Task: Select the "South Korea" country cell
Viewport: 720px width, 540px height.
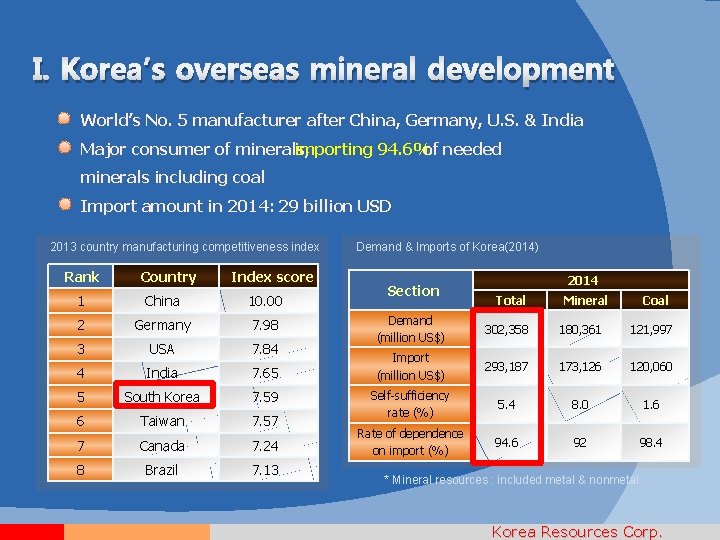Action: coord(164,396)
